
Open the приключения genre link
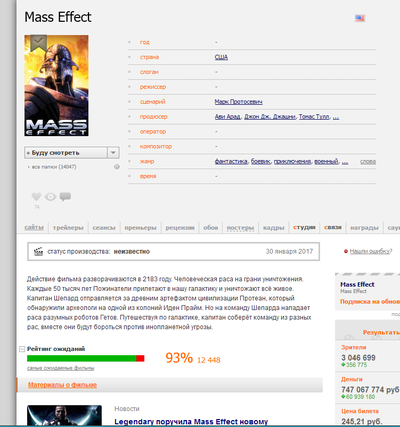coord(292,161)
